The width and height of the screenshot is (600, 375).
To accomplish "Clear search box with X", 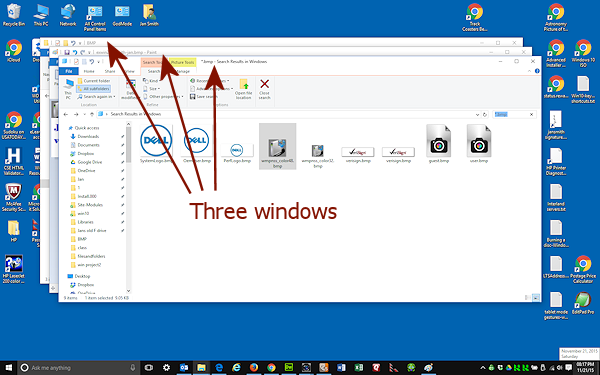I will 532,114.
